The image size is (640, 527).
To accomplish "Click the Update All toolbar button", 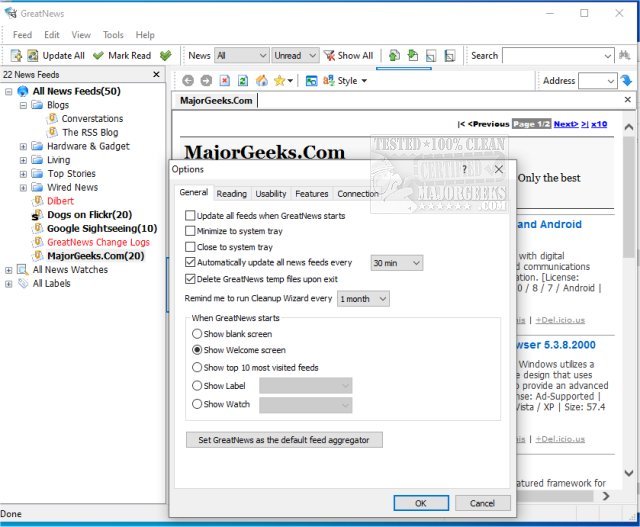I will tap(56, 56).
